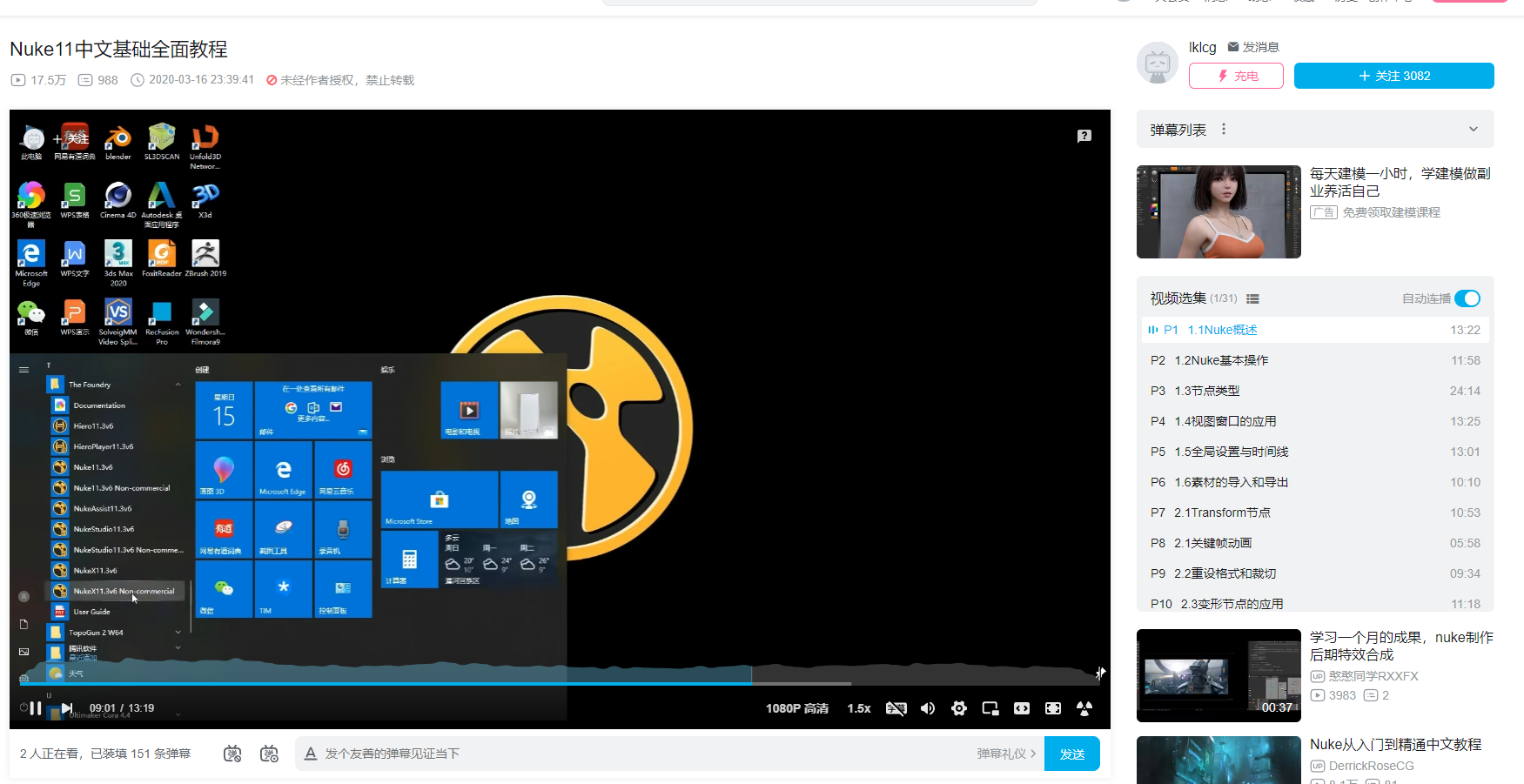Image resolution: width=1524 pixels, height=784 pixels.
Task: Open Microsoft Store tile in Start menu
Action: pos(440,499)
